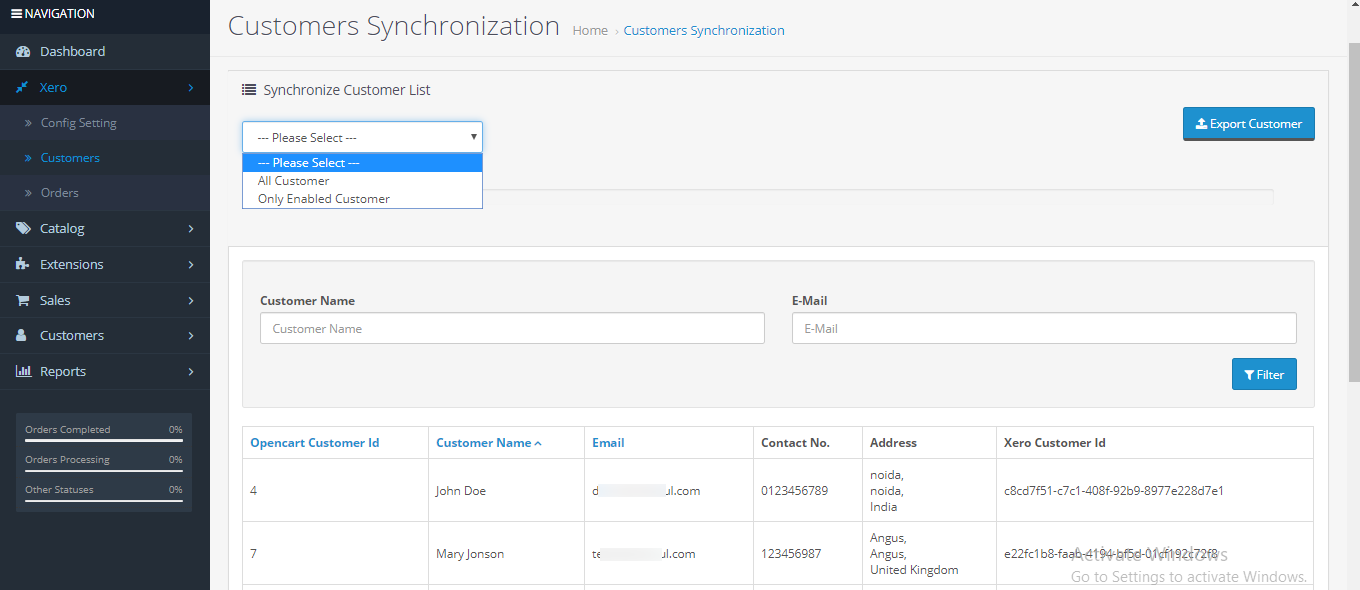Click the Xero plug icon
The width and height of the screenshot is (1360, 590).
coord(22,88)
